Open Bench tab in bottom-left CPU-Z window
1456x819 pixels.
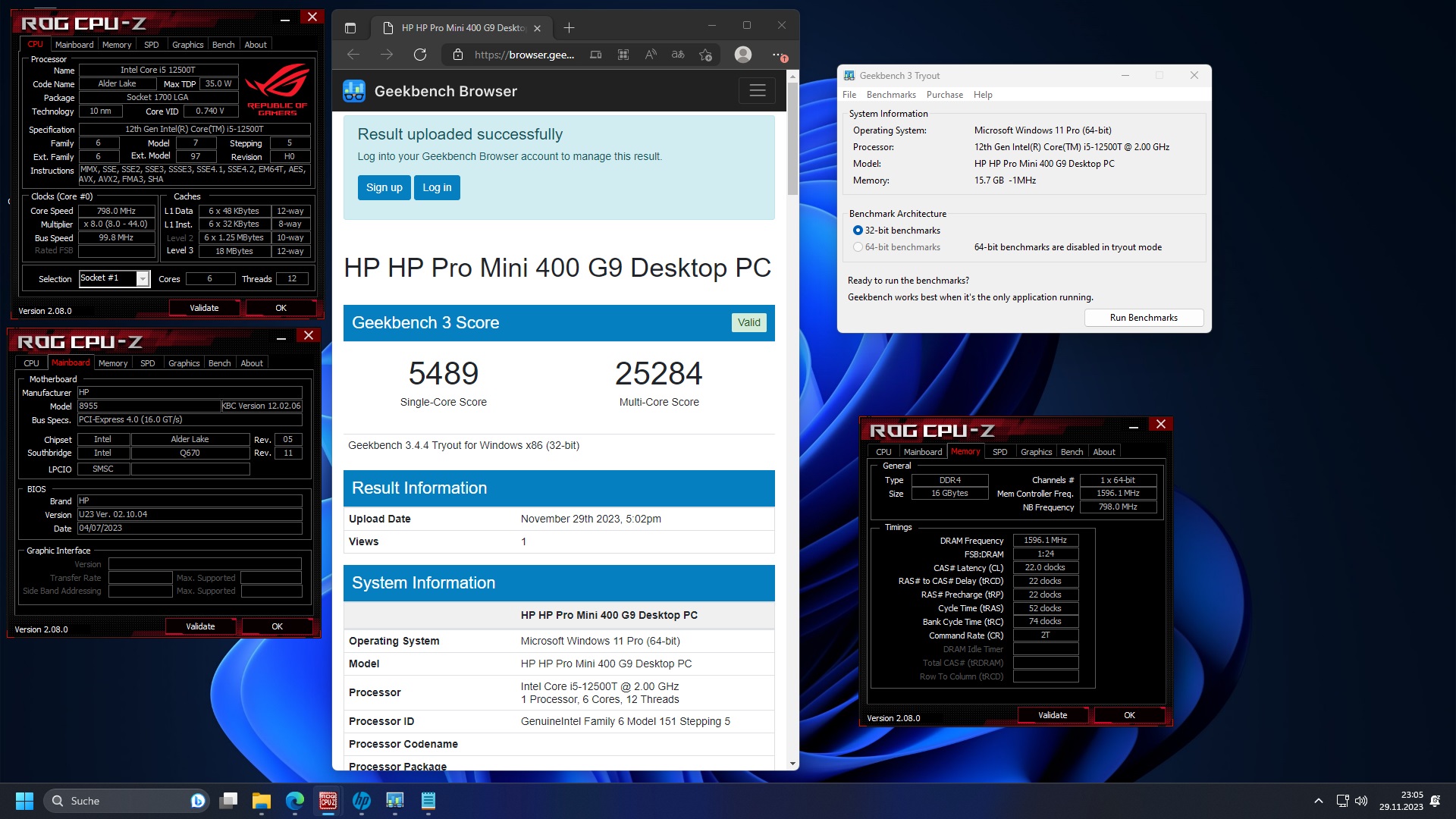point(219,363)
